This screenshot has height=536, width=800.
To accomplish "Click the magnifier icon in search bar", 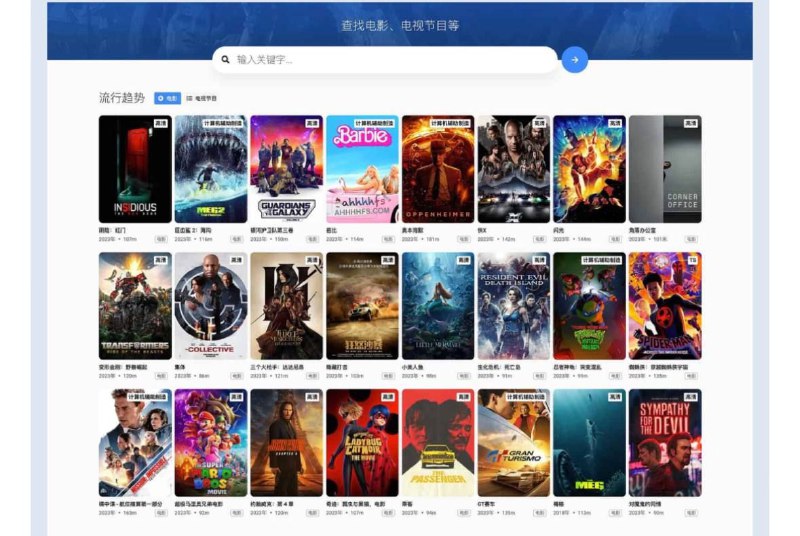I will coord(225,60).
